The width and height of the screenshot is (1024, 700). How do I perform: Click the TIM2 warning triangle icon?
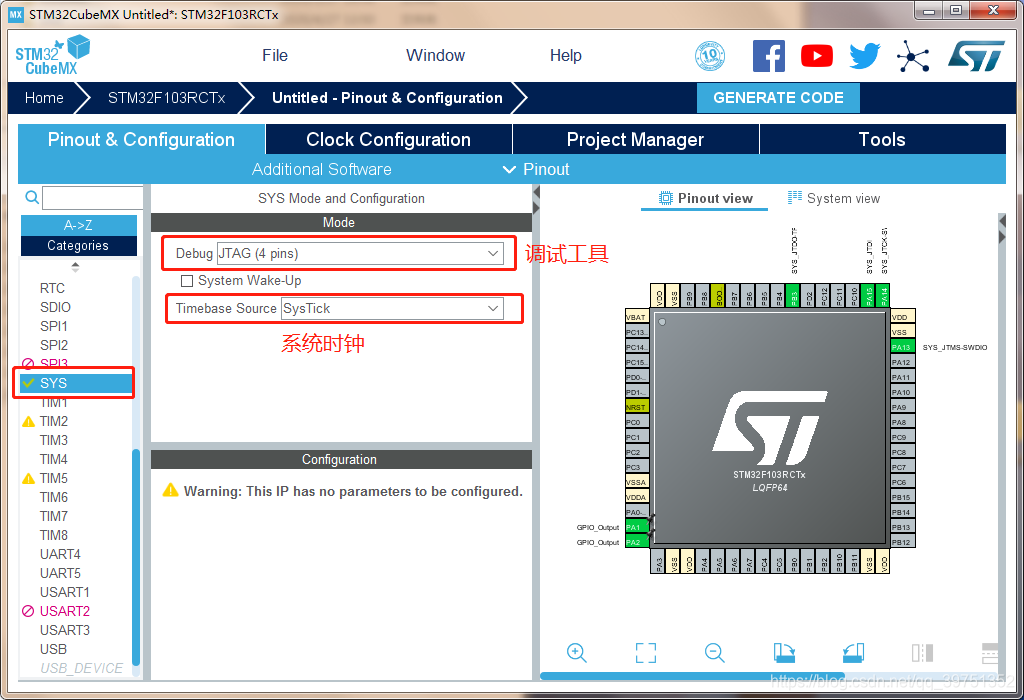pyautogui.click(x=29, y=421)
